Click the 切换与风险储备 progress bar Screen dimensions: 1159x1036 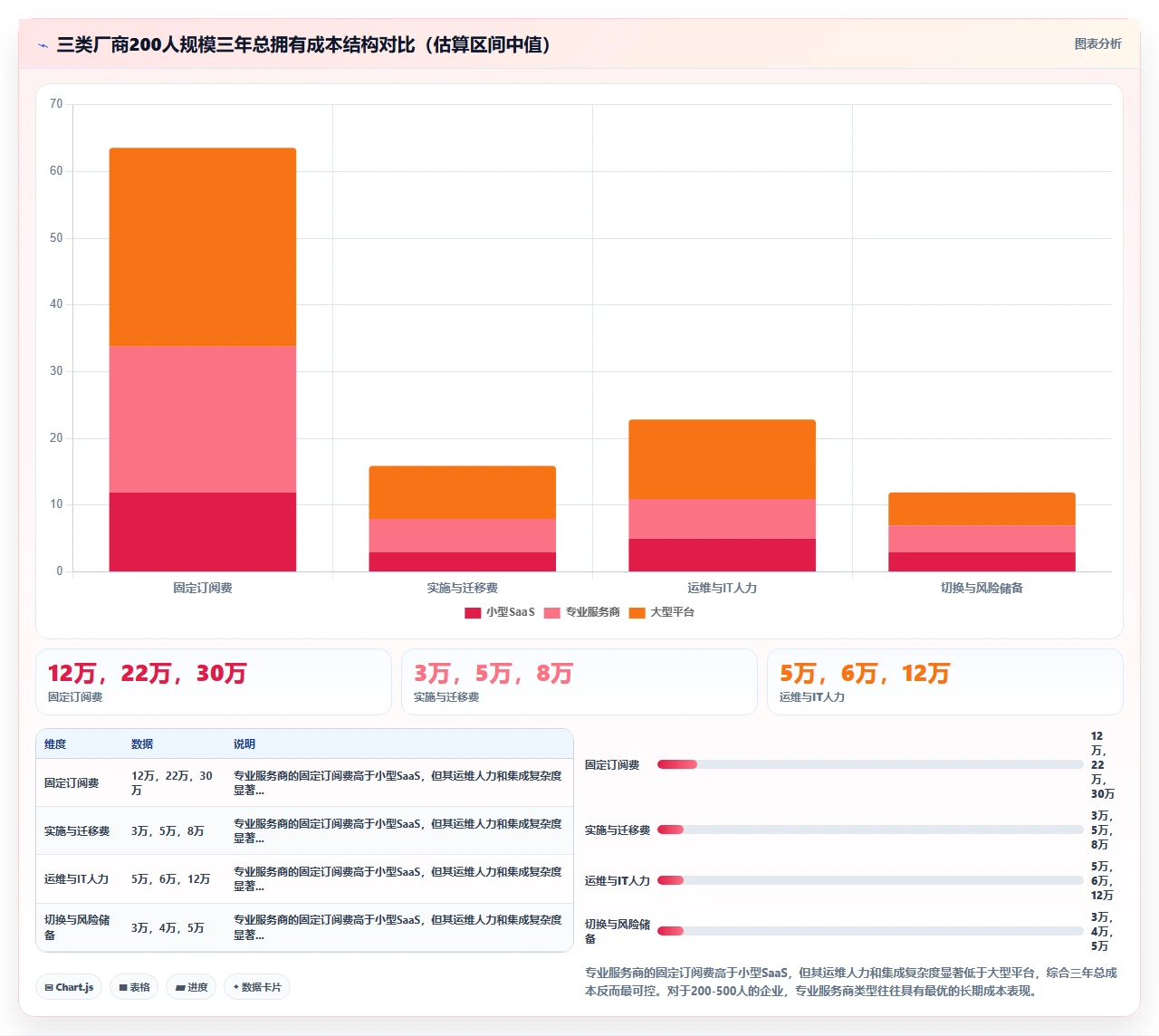870,931
